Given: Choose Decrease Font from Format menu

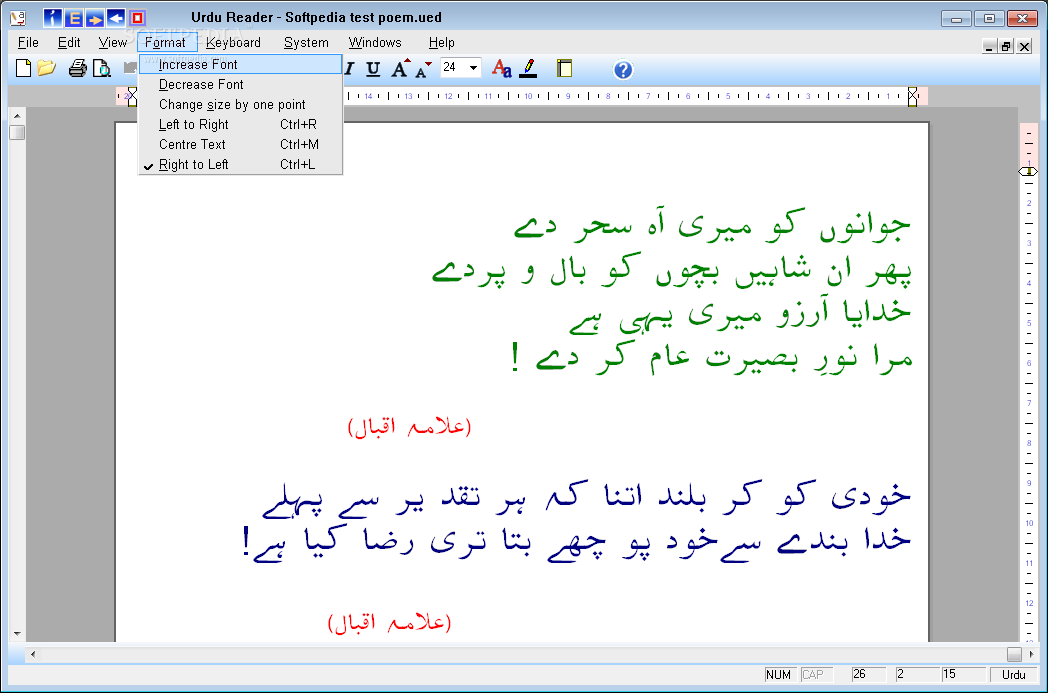Looking at the screenshot, I should pyautogui.click(x=241, y=85).
